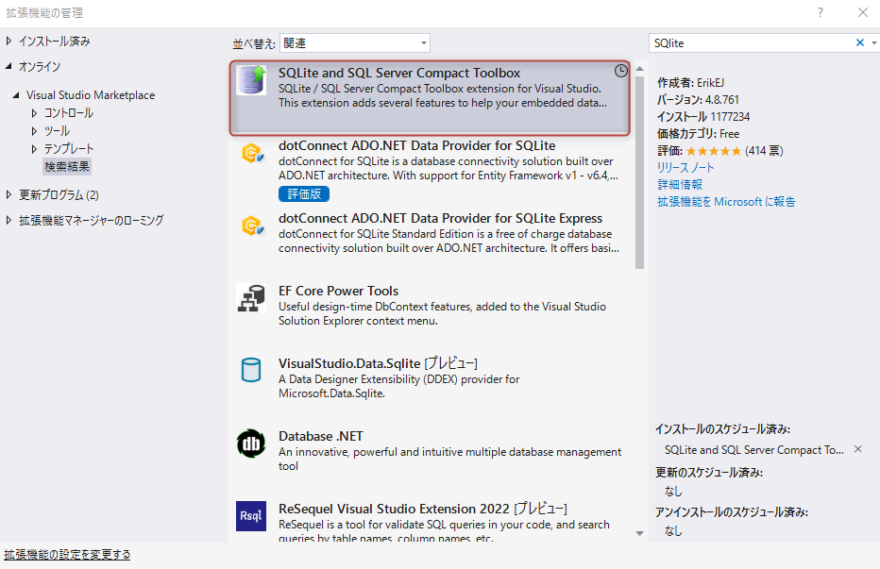Click the results list scroll up arrow
Viewport: 880px width, 569px height.
tap(639, 68)
